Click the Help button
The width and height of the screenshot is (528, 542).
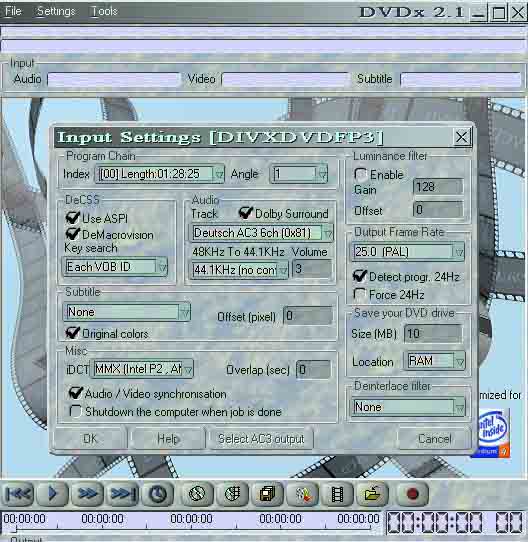(x=168, y=439)
